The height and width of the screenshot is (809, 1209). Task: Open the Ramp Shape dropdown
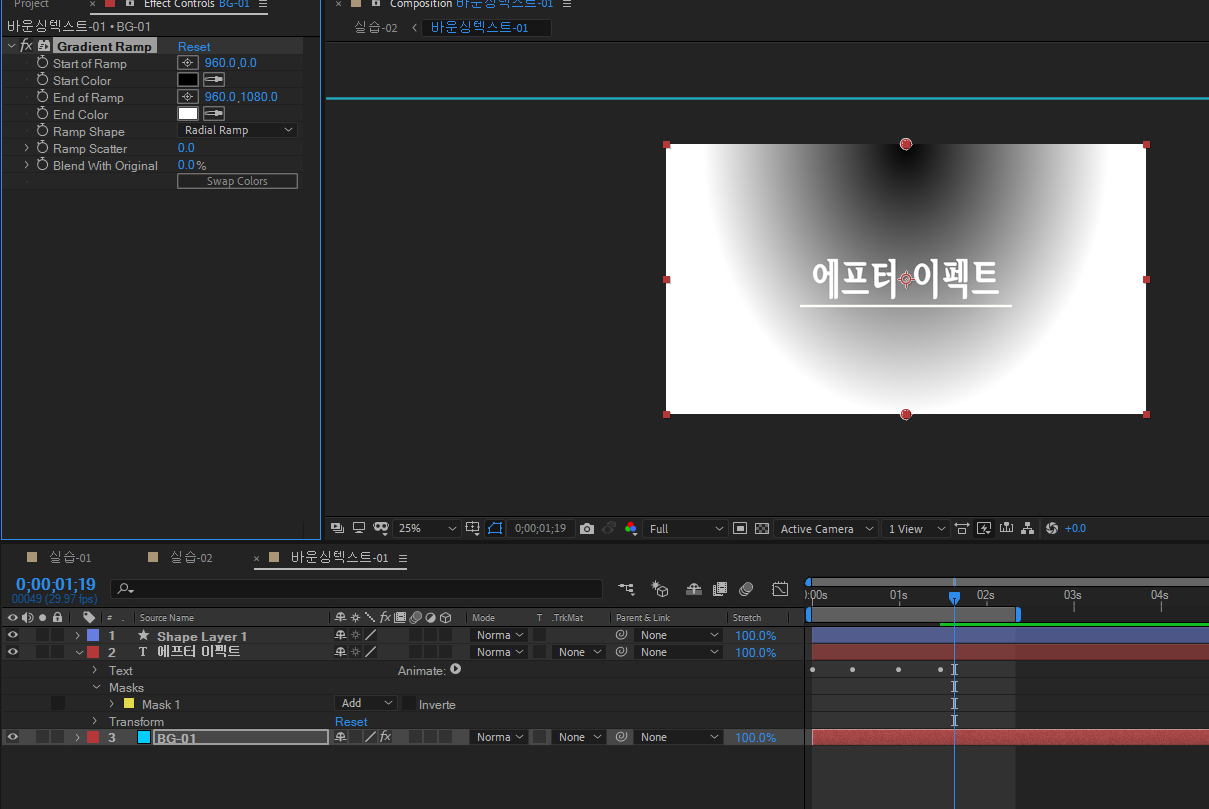(x=237, y=130)
